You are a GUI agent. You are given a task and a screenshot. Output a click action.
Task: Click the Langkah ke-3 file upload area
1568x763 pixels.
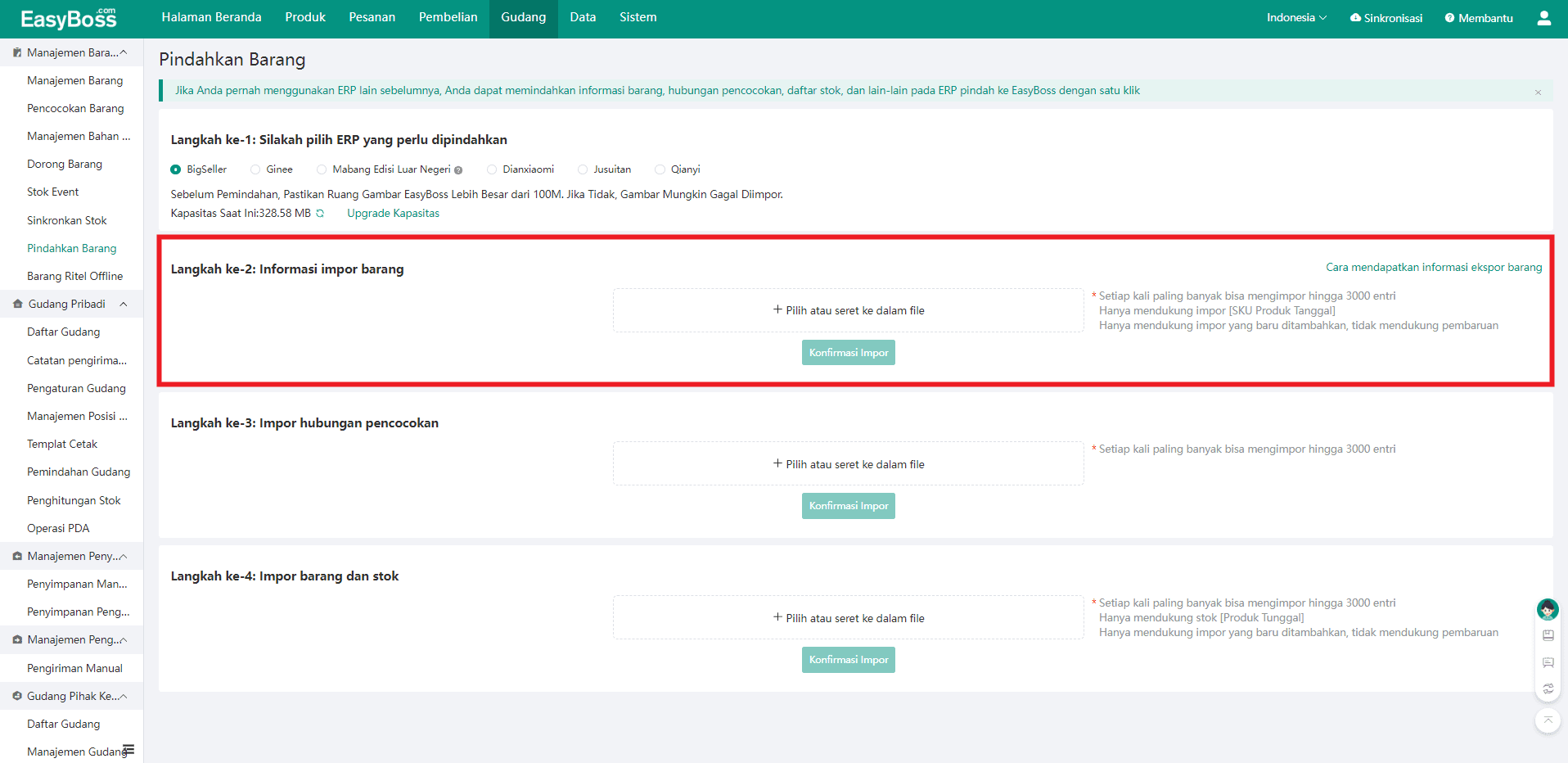click(x=849, y=464)
